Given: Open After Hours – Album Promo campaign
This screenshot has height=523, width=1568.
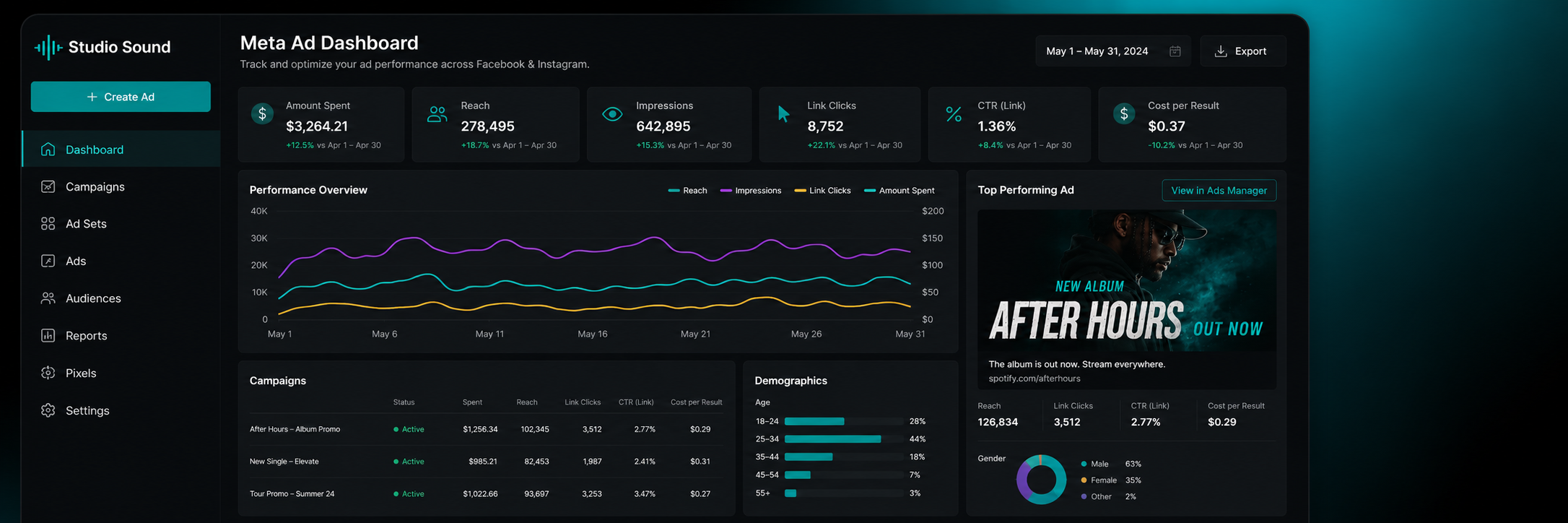Looking at the screenshot, I should [x=295, y=429].
